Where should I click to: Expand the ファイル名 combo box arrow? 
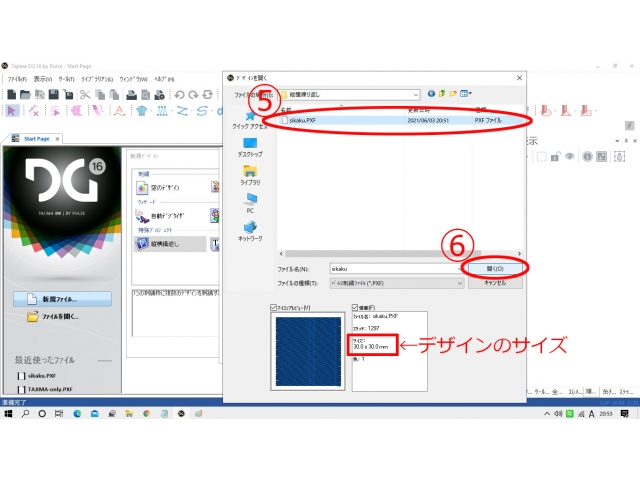(x=460, y=269)
